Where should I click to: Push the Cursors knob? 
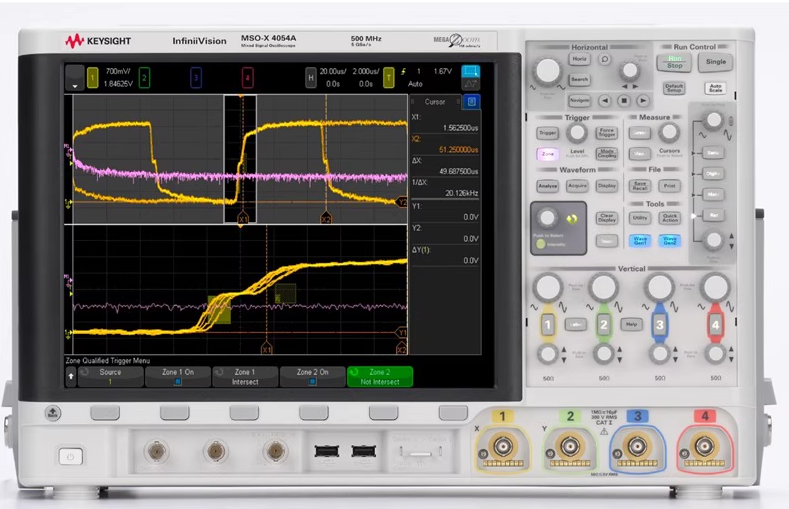[x=669, y=133]
